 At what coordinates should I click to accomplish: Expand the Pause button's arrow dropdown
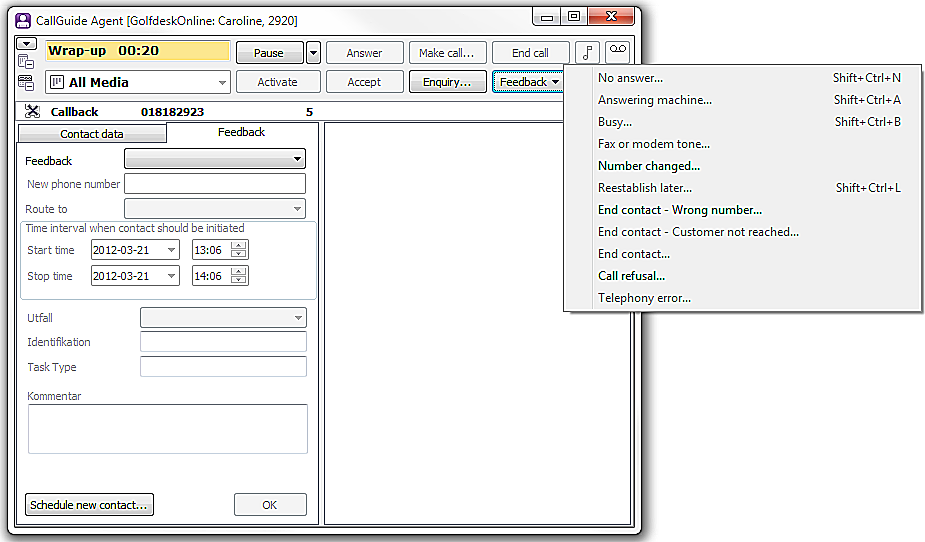[x=313, y=52]
